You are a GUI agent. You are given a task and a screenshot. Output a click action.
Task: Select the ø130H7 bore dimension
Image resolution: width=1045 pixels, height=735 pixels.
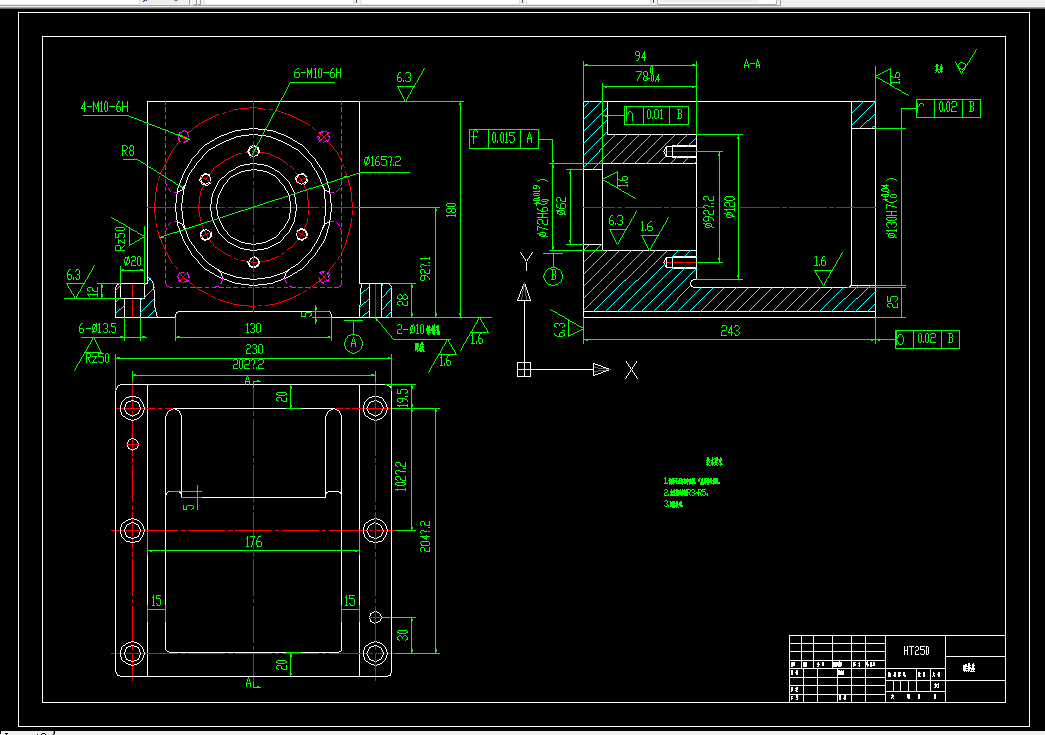[891, 210]
